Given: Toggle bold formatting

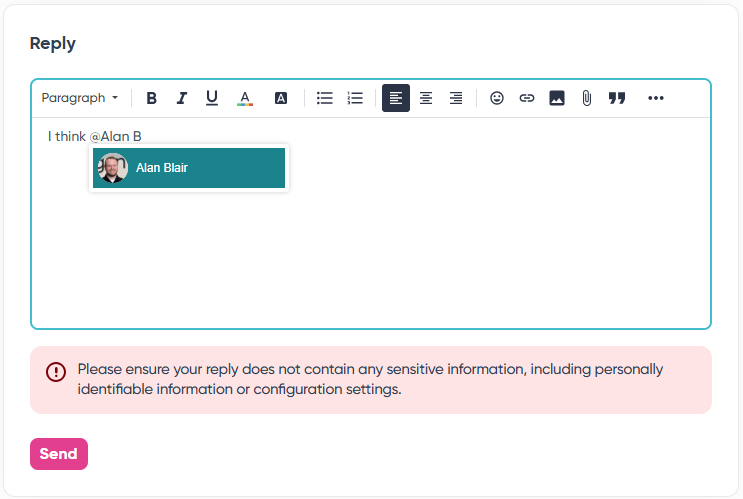Looking at the screenshot, I should [152, 98].
